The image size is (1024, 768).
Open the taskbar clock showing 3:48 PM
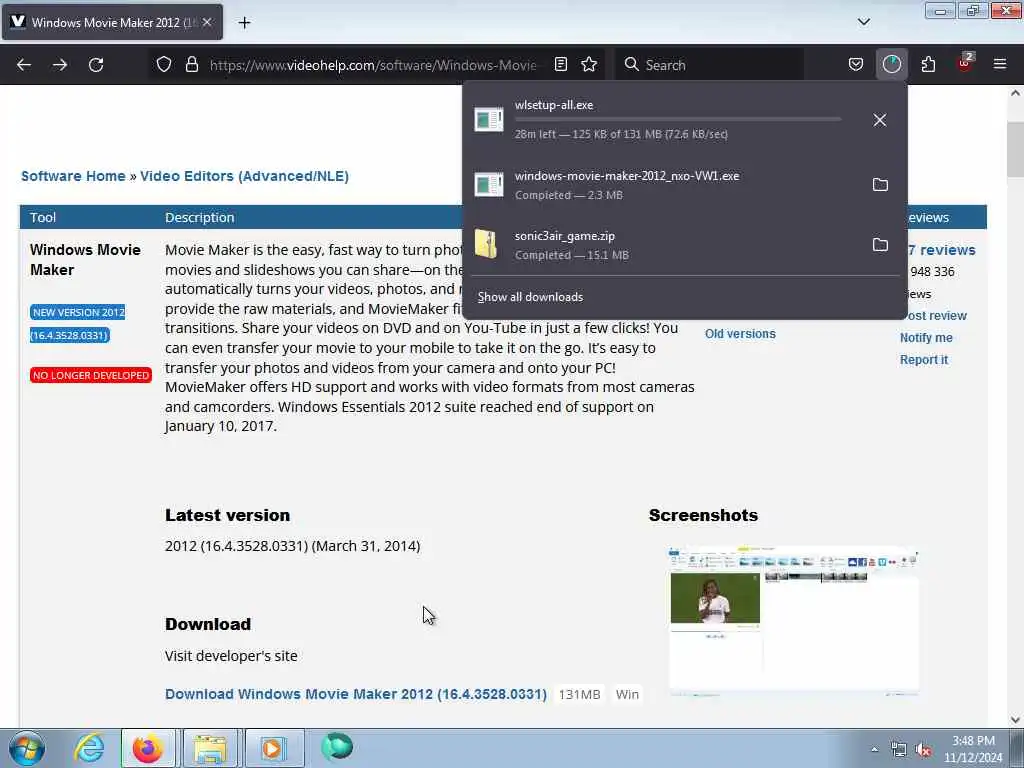[x=973, y=749]
